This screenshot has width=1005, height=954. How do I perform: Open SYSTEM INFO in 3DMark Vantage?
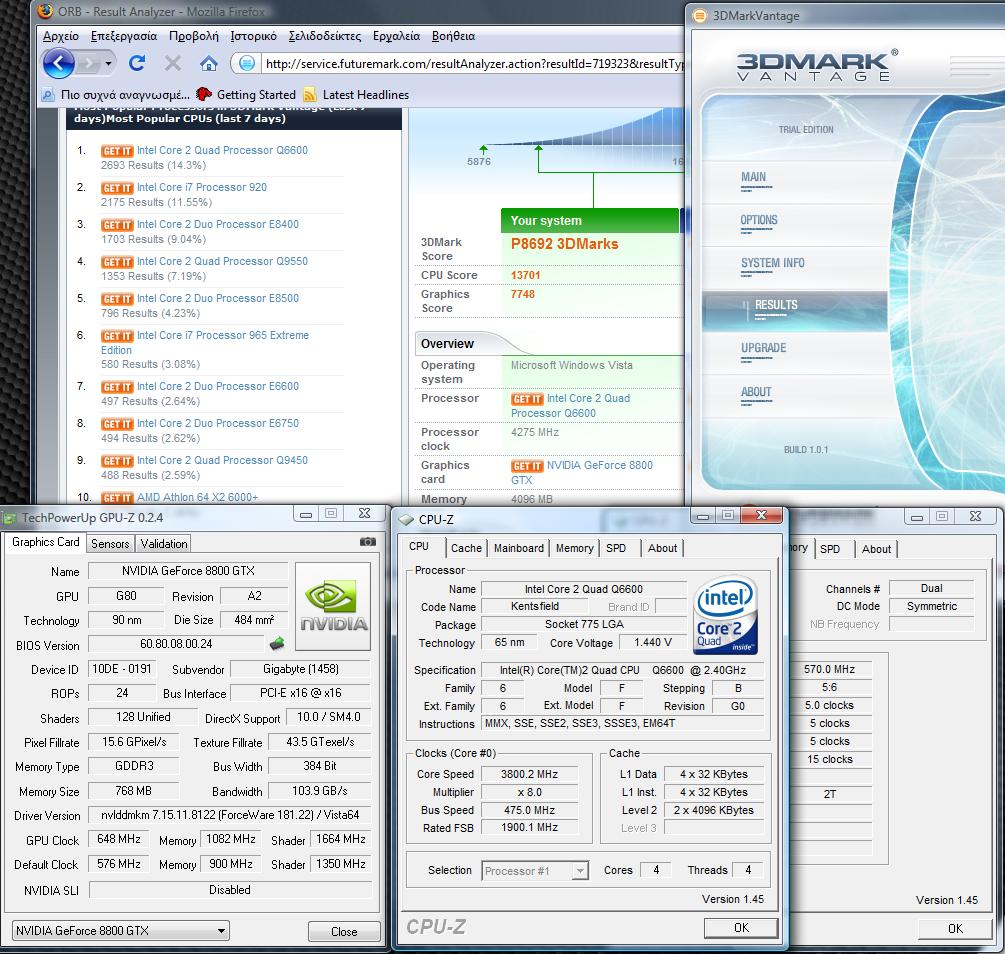[x=772, y=263]
